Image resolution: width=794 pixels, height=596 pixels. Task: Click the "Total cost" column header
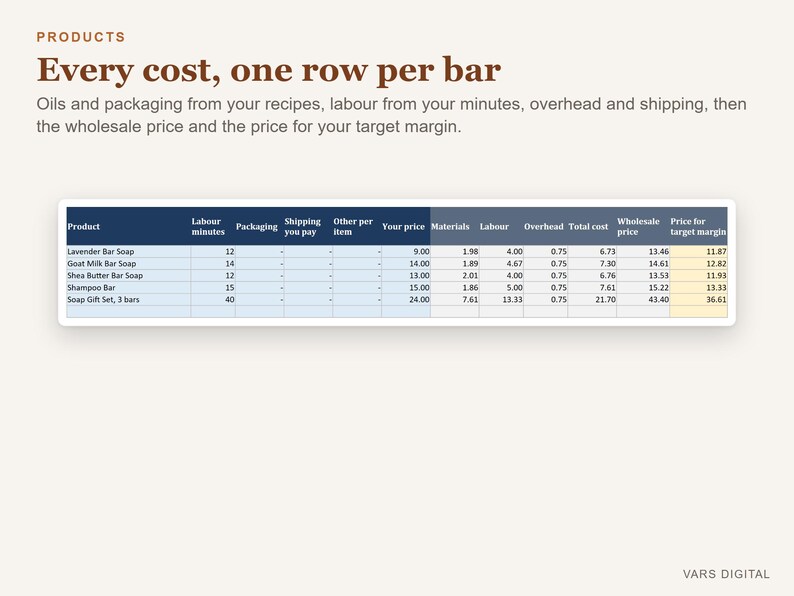(592, 226)
